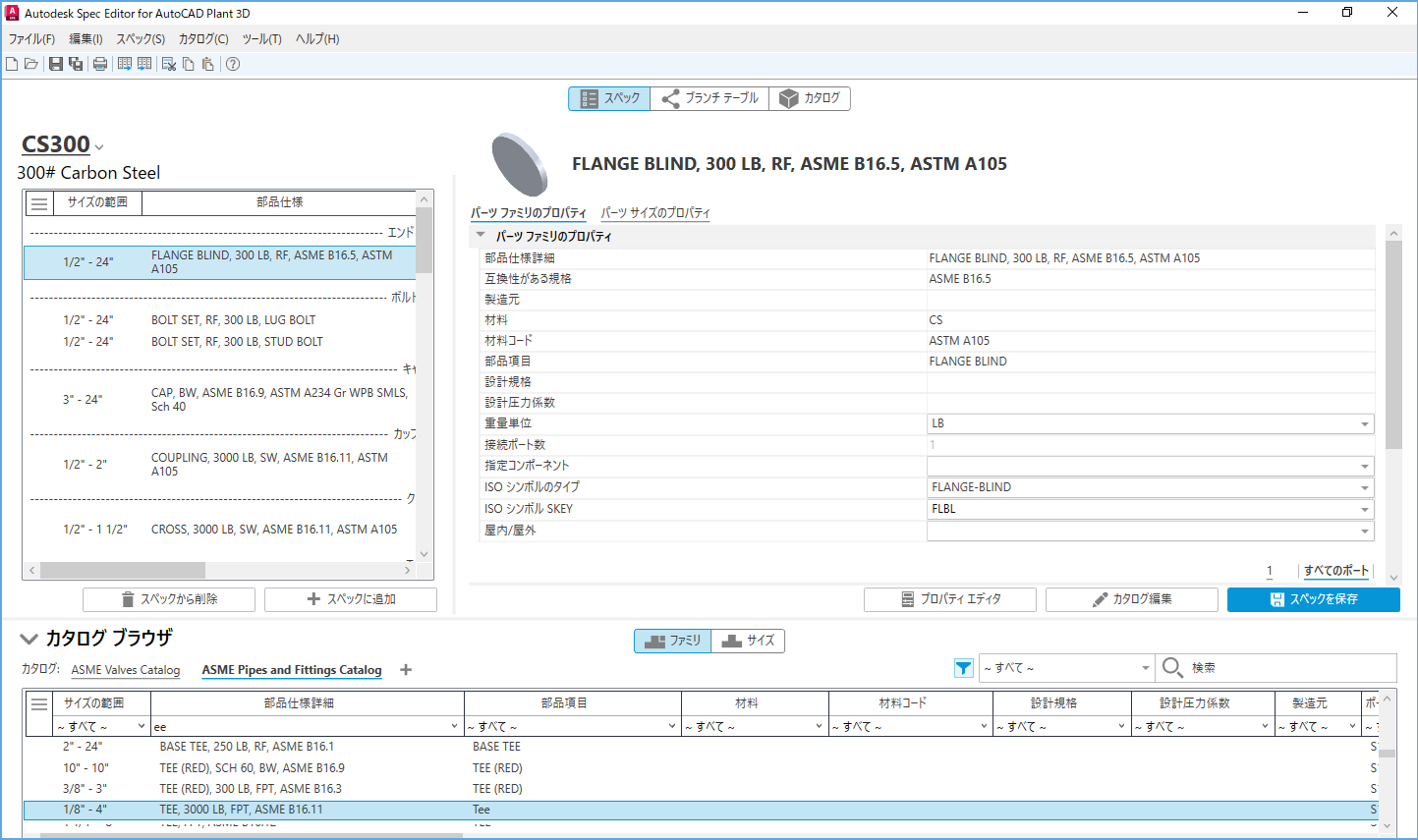Open the 屋内/屋外 dropdown

point(1150,531)
